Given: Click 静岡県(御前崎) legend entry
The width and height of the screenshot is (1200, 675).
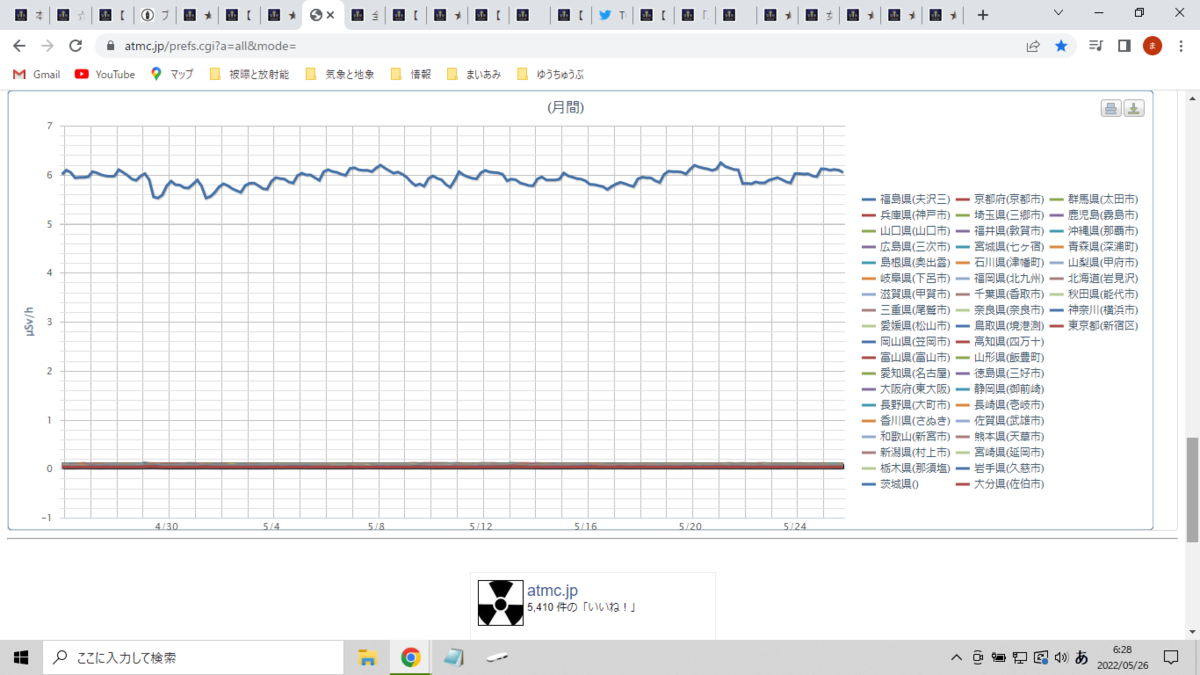Looking at the screenshot, I should coord(999,389).
